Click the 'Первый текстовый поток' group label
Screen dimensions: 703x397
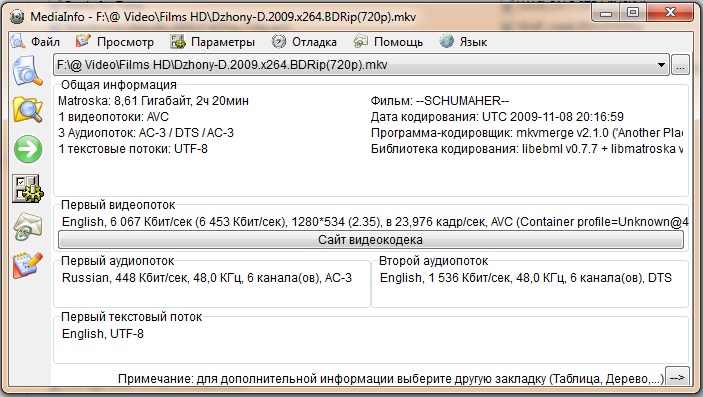click(x=131, y=317)
